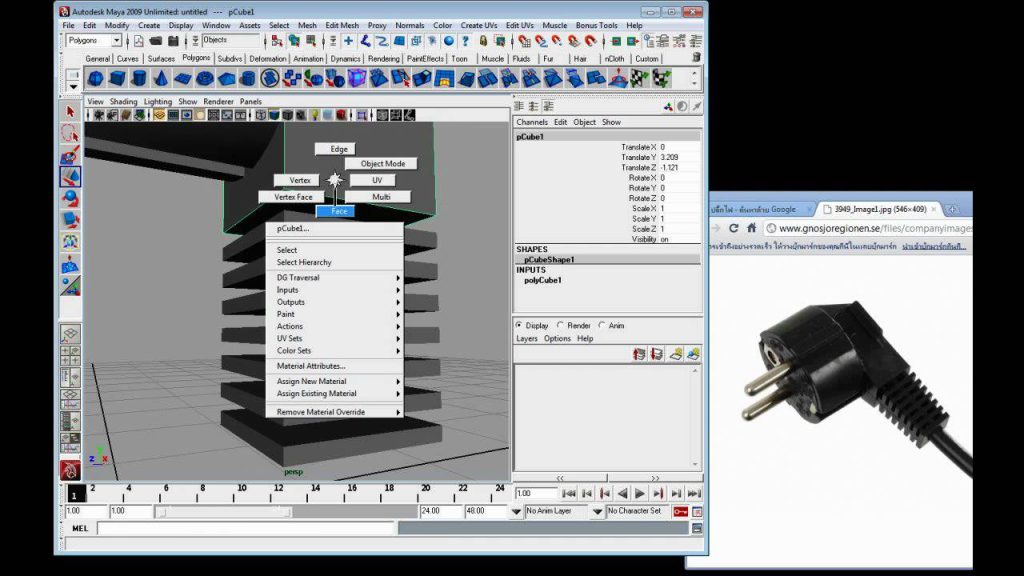Image resolution: width=1024 pixels, height=576 pixels.
Task: Expand the Inputs submenu
Action: [334, 290]
